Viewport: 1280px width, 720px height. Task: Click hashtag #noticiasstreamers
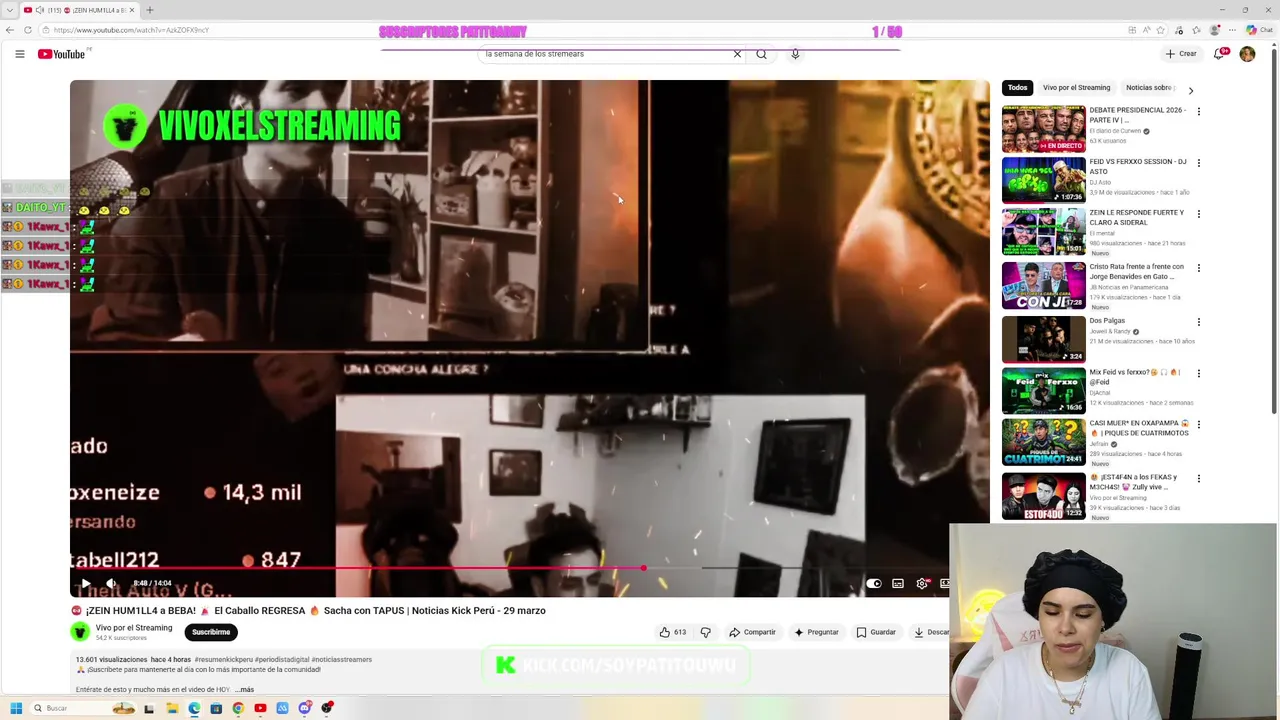[x=342, y=659]
